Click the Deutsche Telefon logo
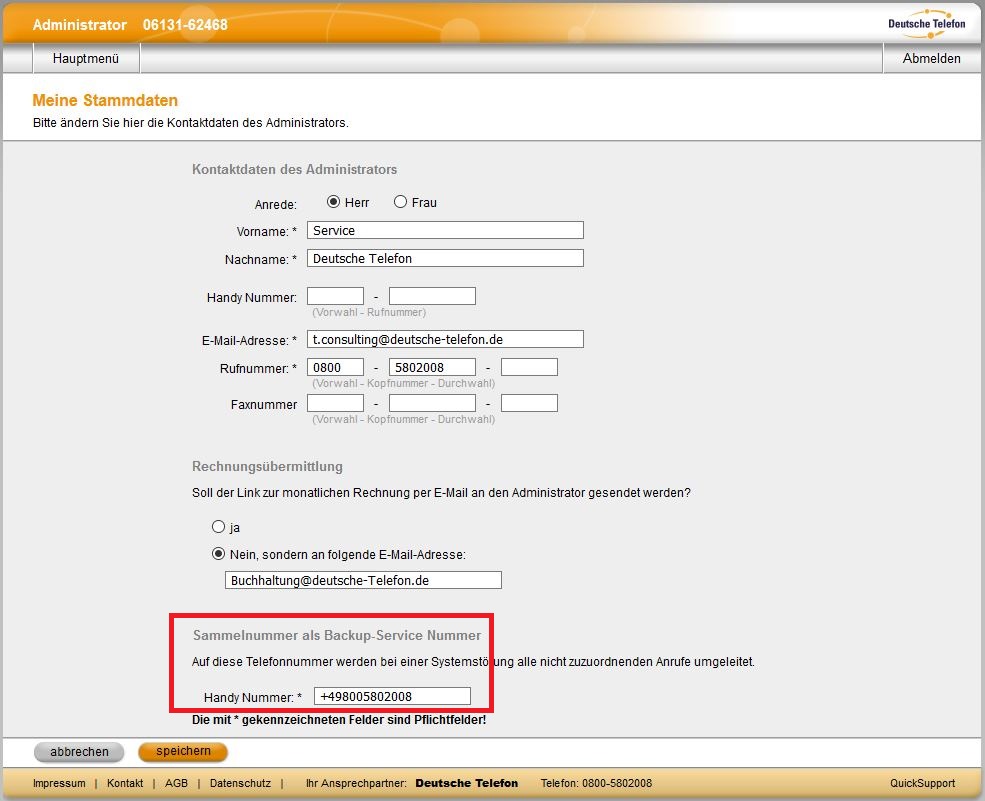The image size is (985, 801). (926, 23)
